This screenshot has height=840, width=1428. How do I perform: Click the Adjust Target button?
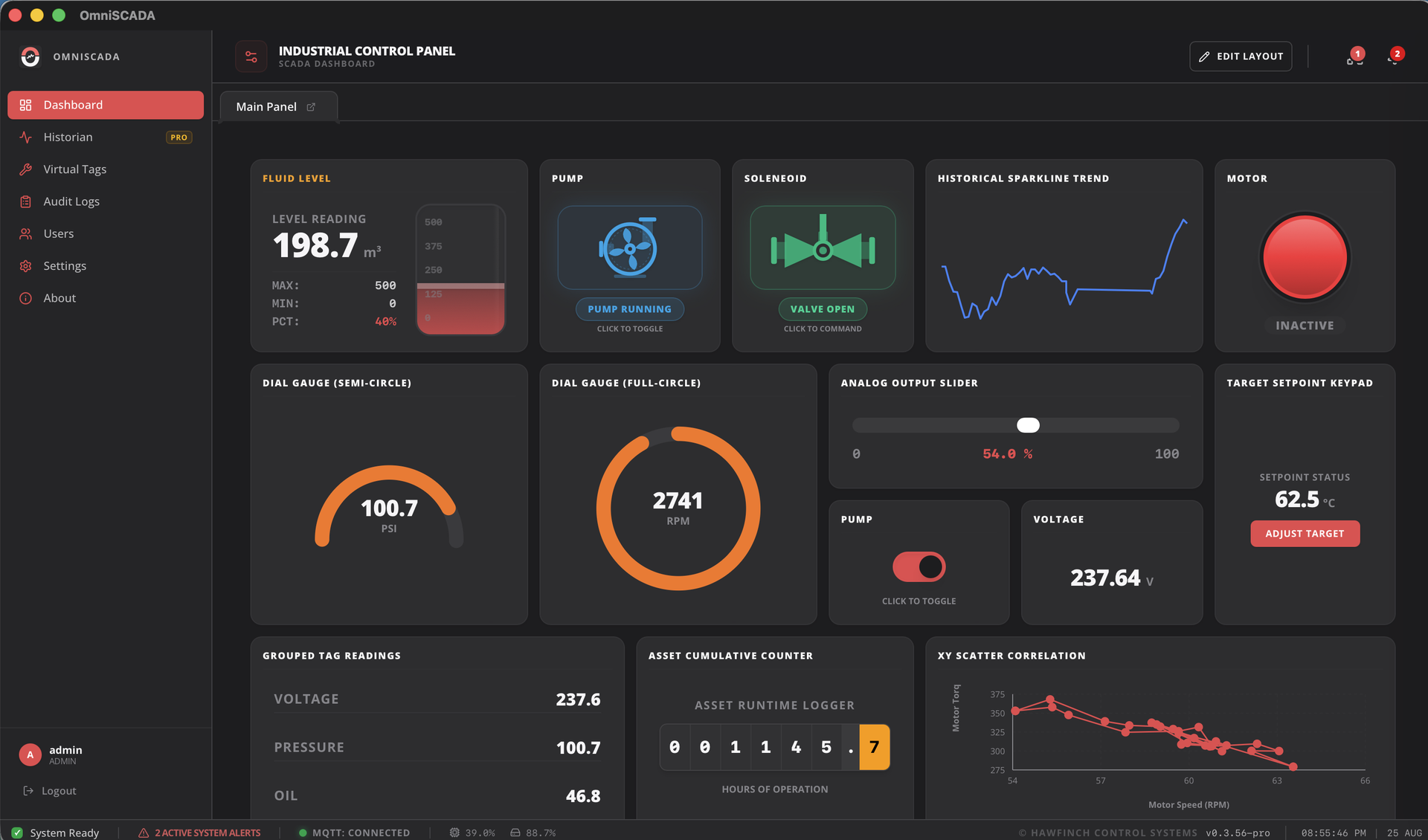[1305, 534]
